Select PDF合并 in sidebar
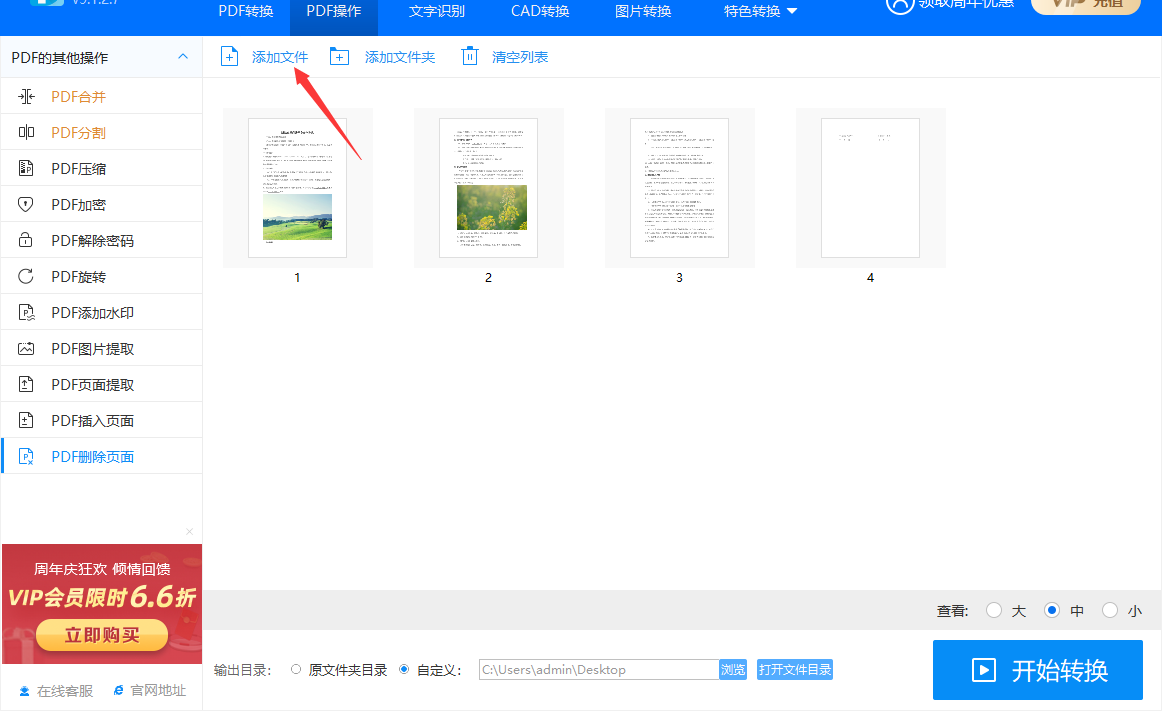 pos(102,96)
